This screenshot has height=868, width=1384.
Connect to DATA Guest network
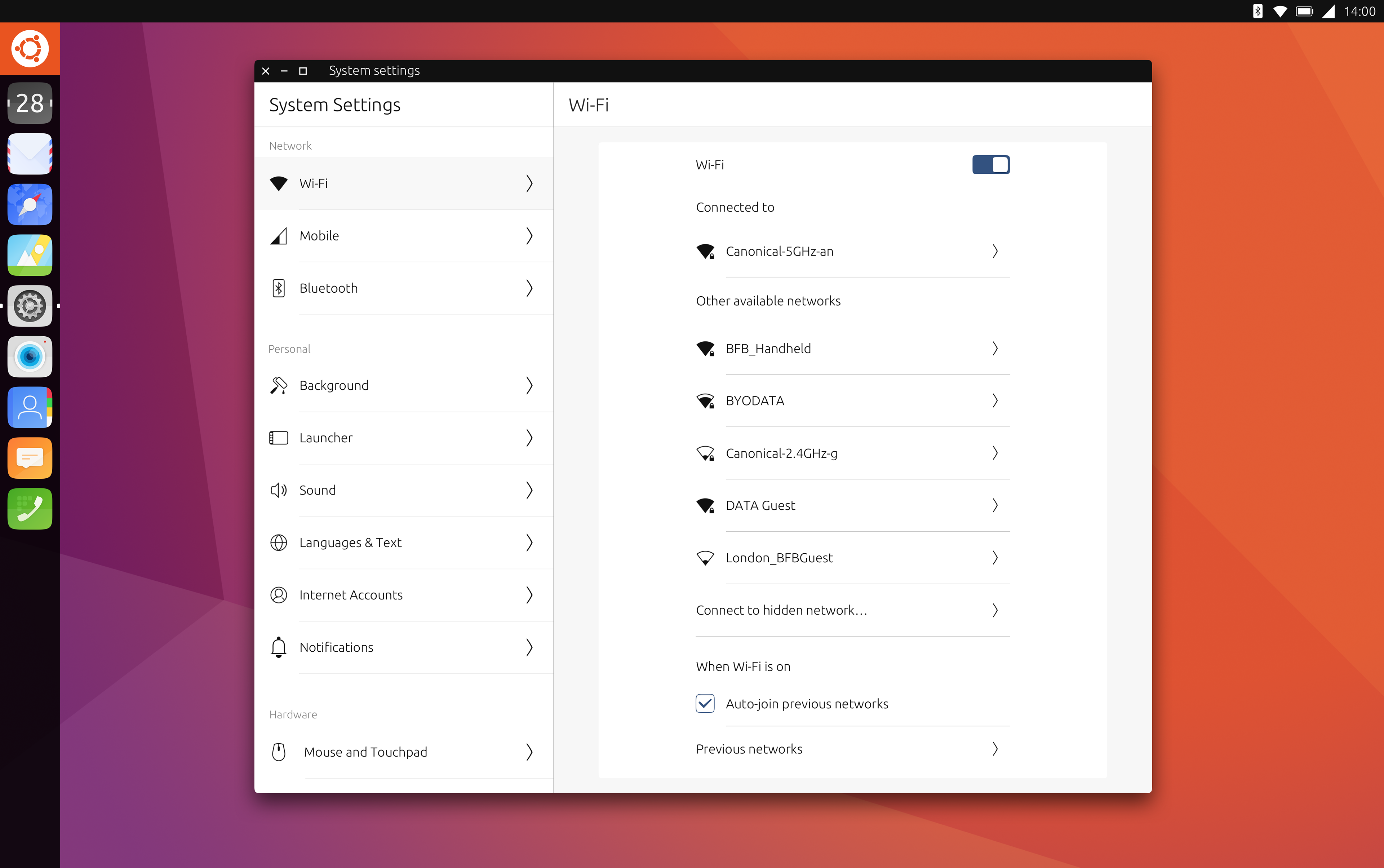852,506
